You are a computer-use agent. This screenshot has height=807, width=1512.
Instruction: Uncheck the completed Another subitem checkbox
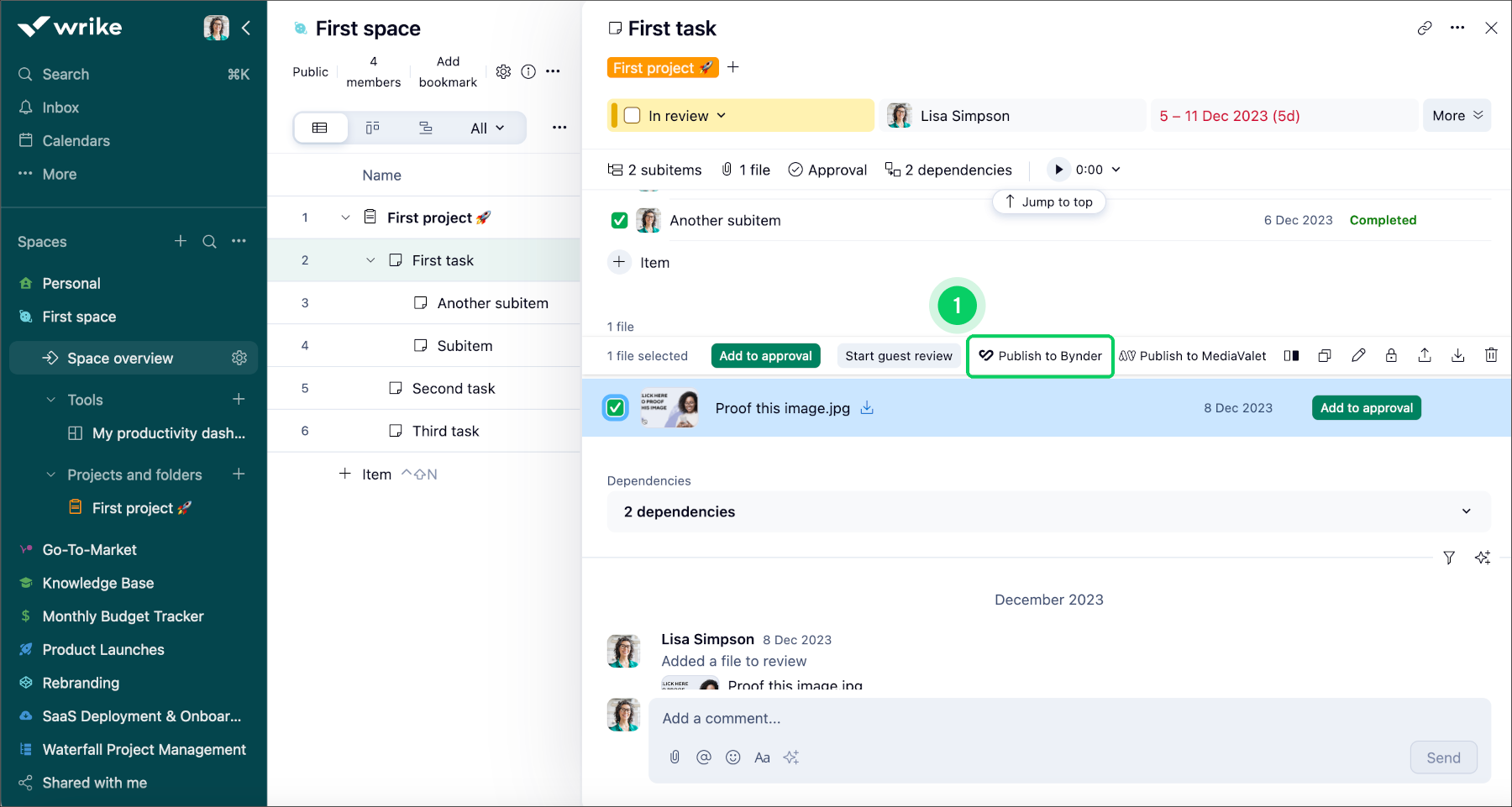click(619, 220)
